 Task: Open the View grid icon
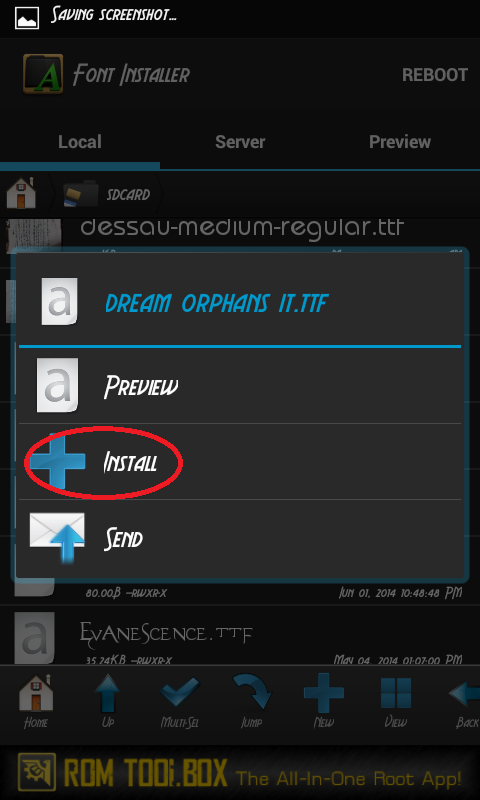pos(396,702)
